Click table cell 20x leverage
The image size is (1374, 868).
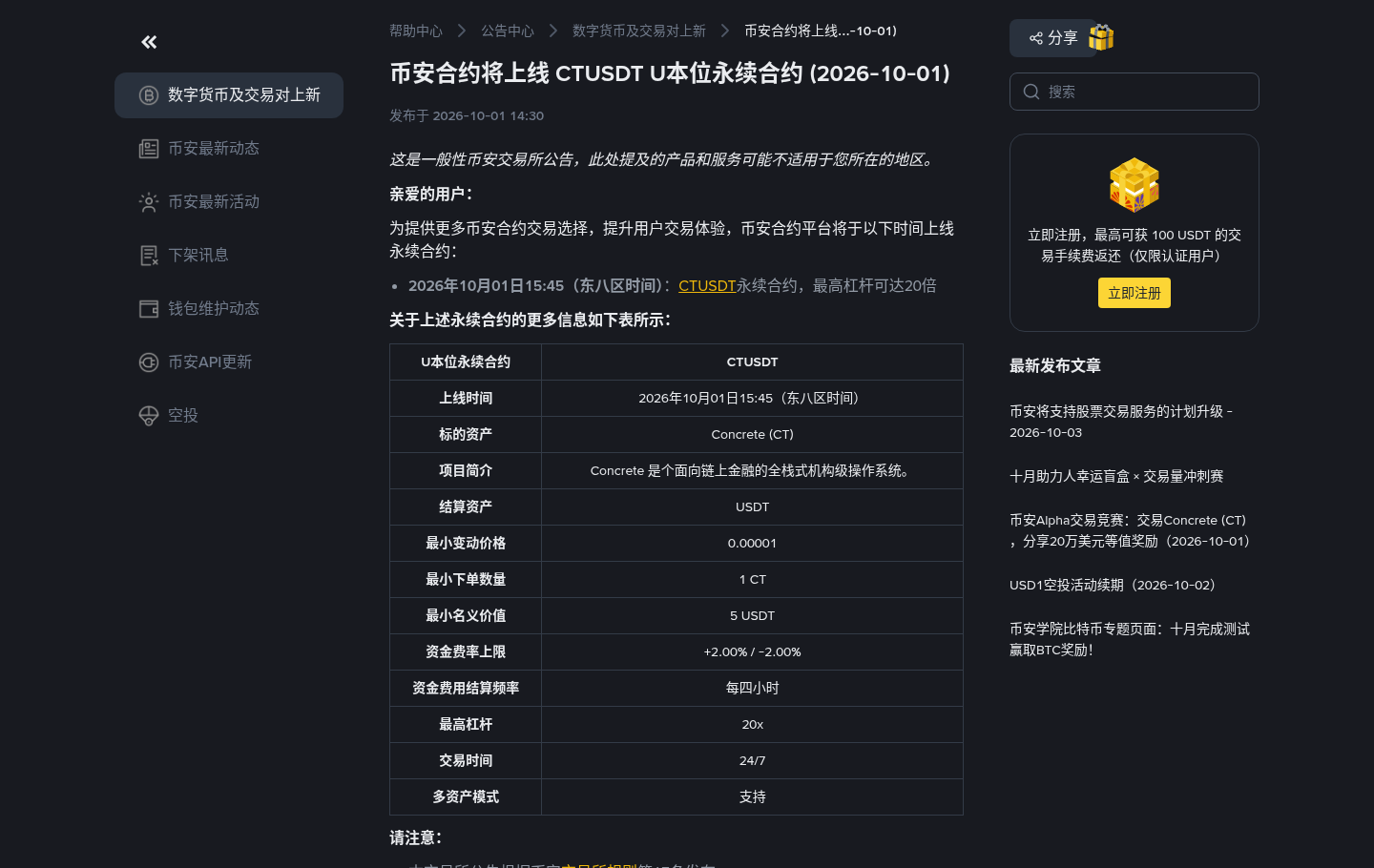[x=752, y=724]
